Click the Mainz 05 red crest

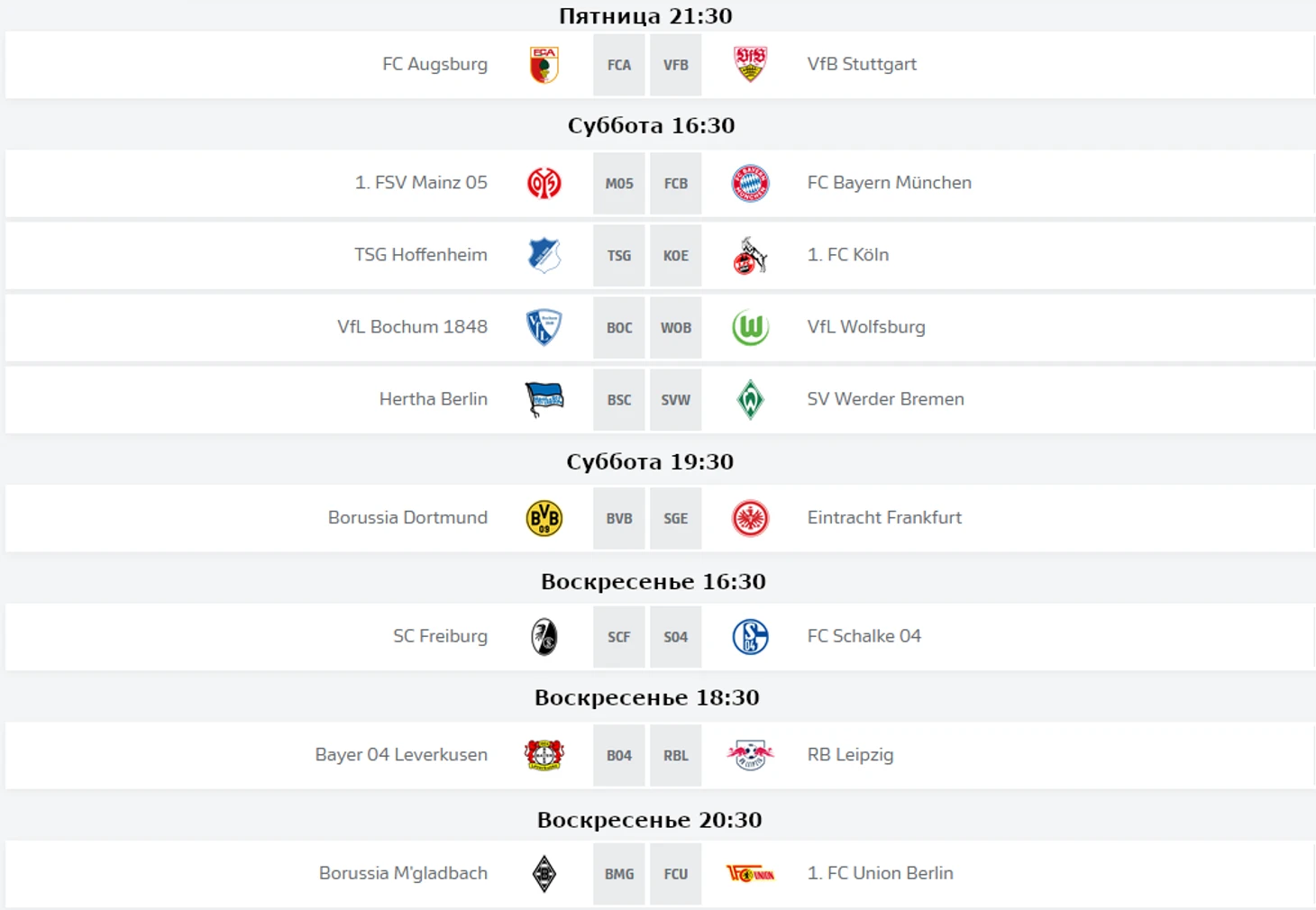[x=544, y=183]
